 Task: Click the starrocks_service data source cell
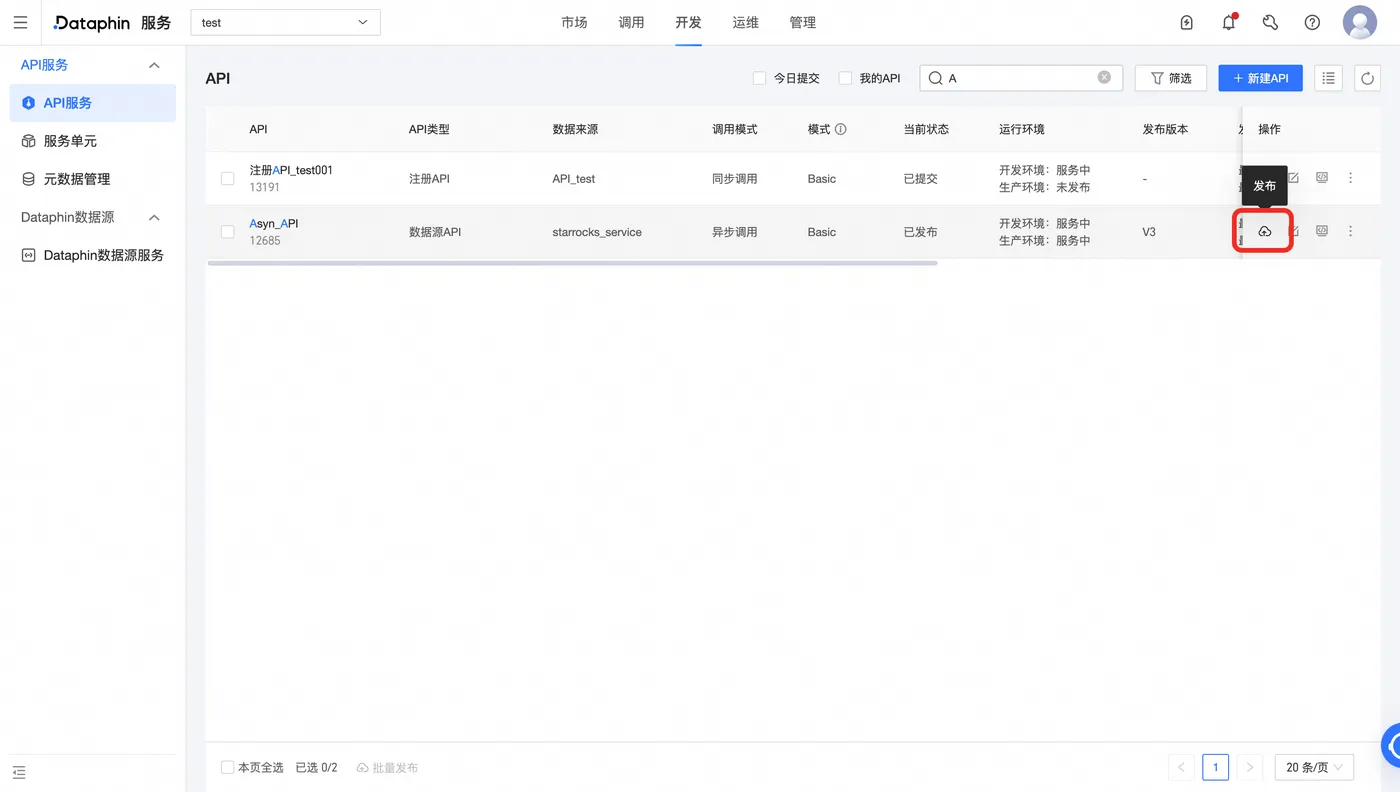[597, 232]
